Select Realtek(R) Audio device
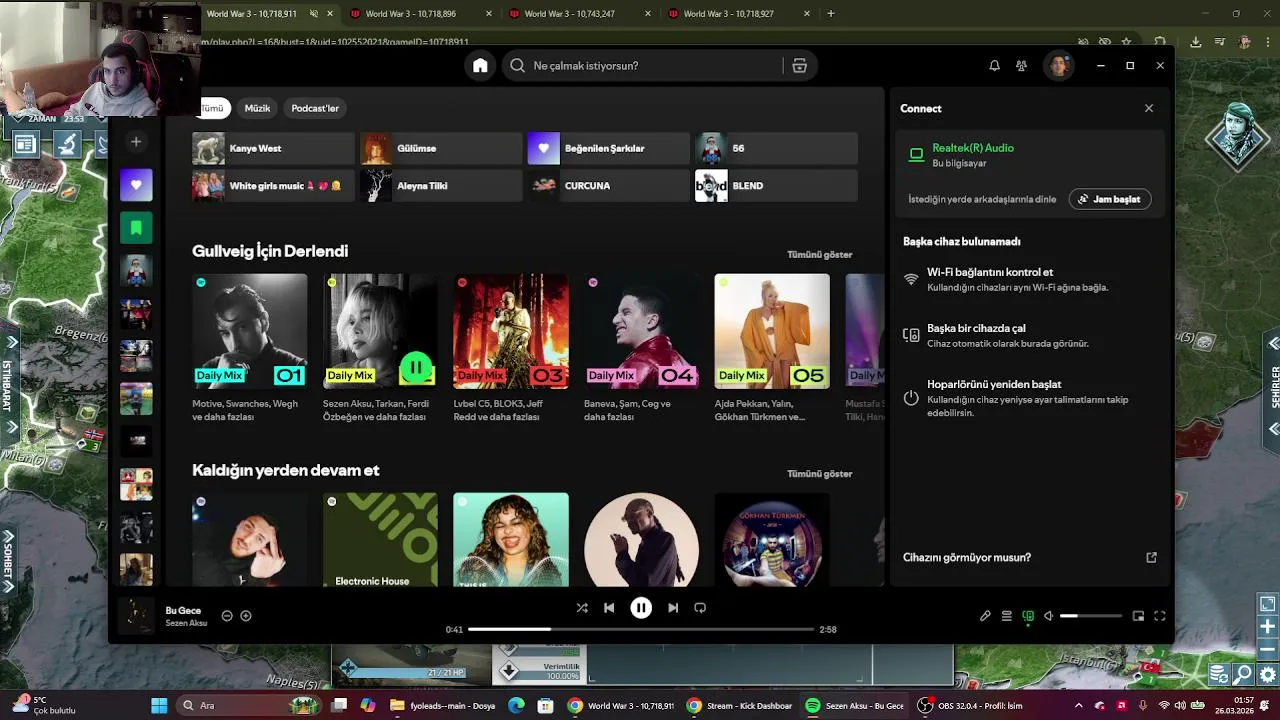The height and width of the screenshot is (720, 1280). (1030, 155)
